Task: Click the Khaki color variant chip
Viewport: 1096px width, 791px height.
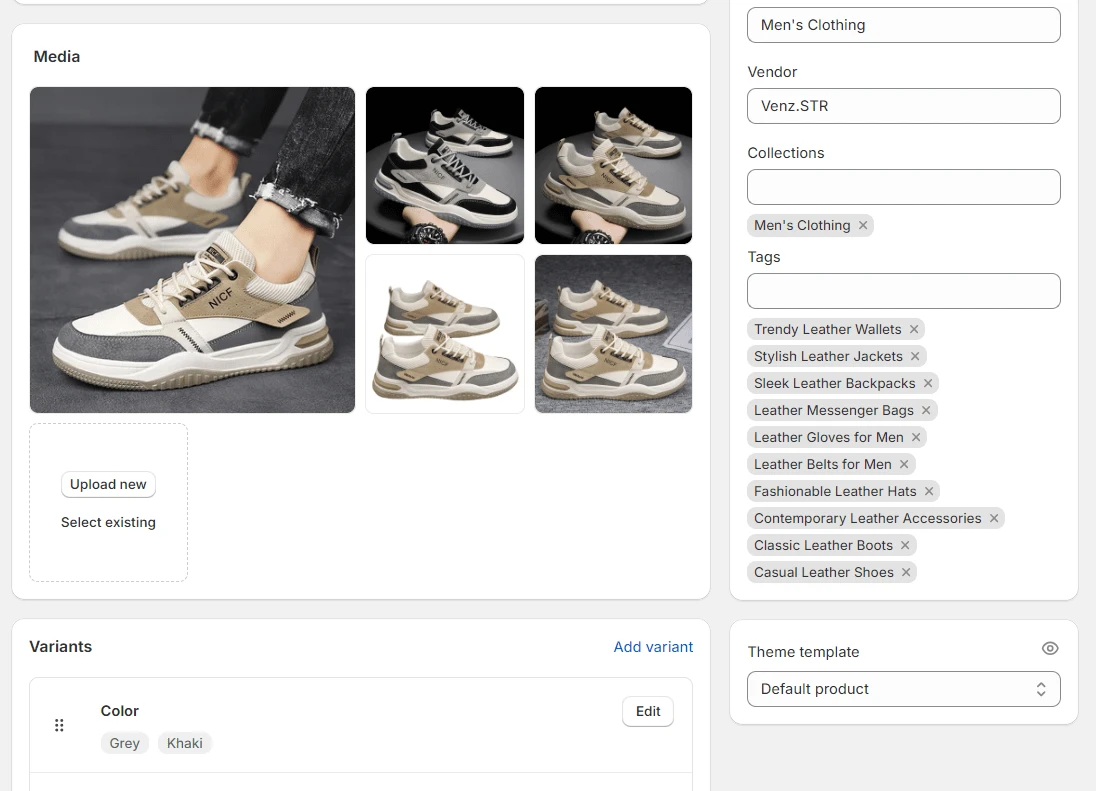Action: click(185, 743)
